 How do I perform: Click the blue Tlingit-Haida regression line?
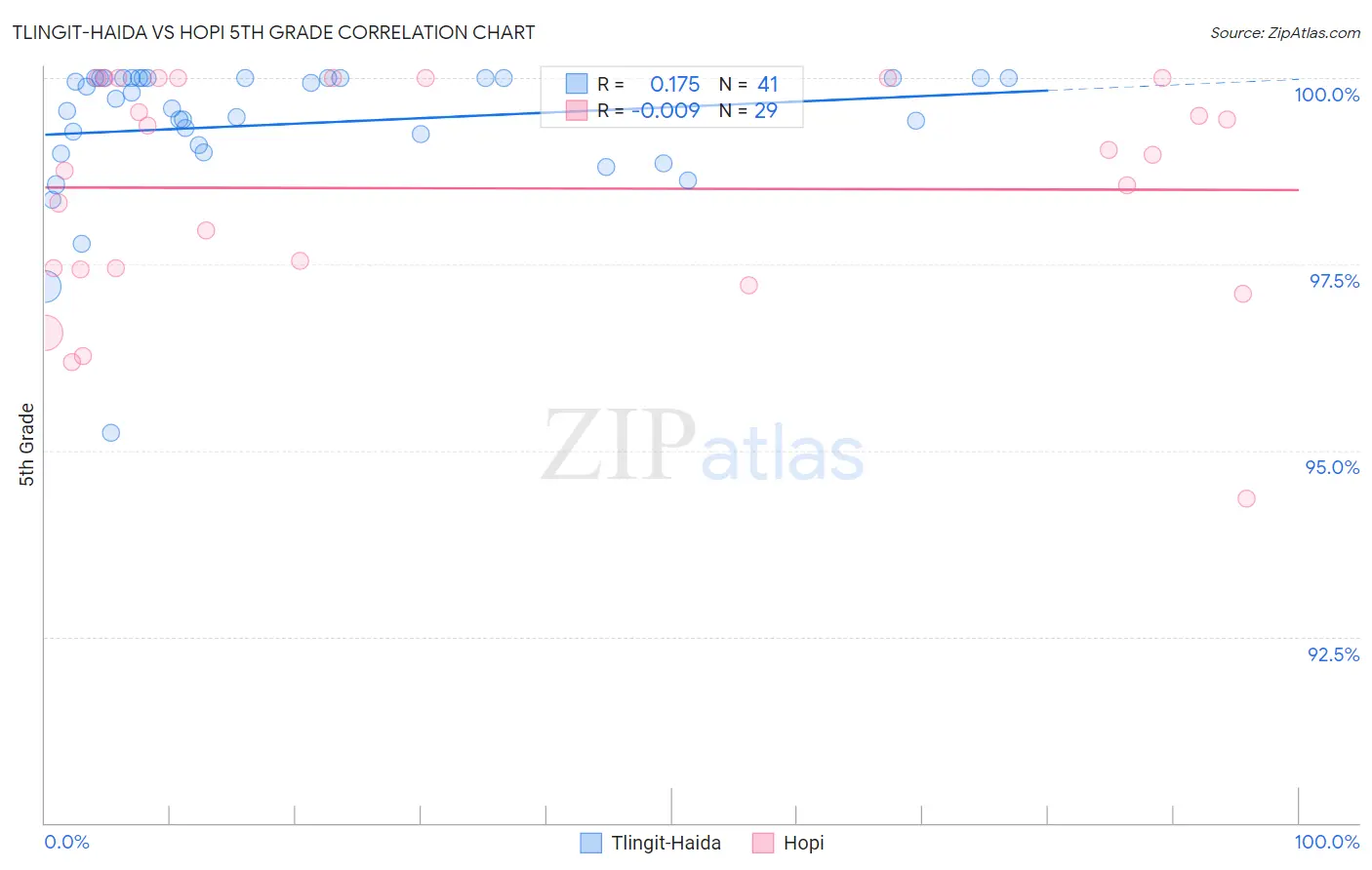click(546, 112)
